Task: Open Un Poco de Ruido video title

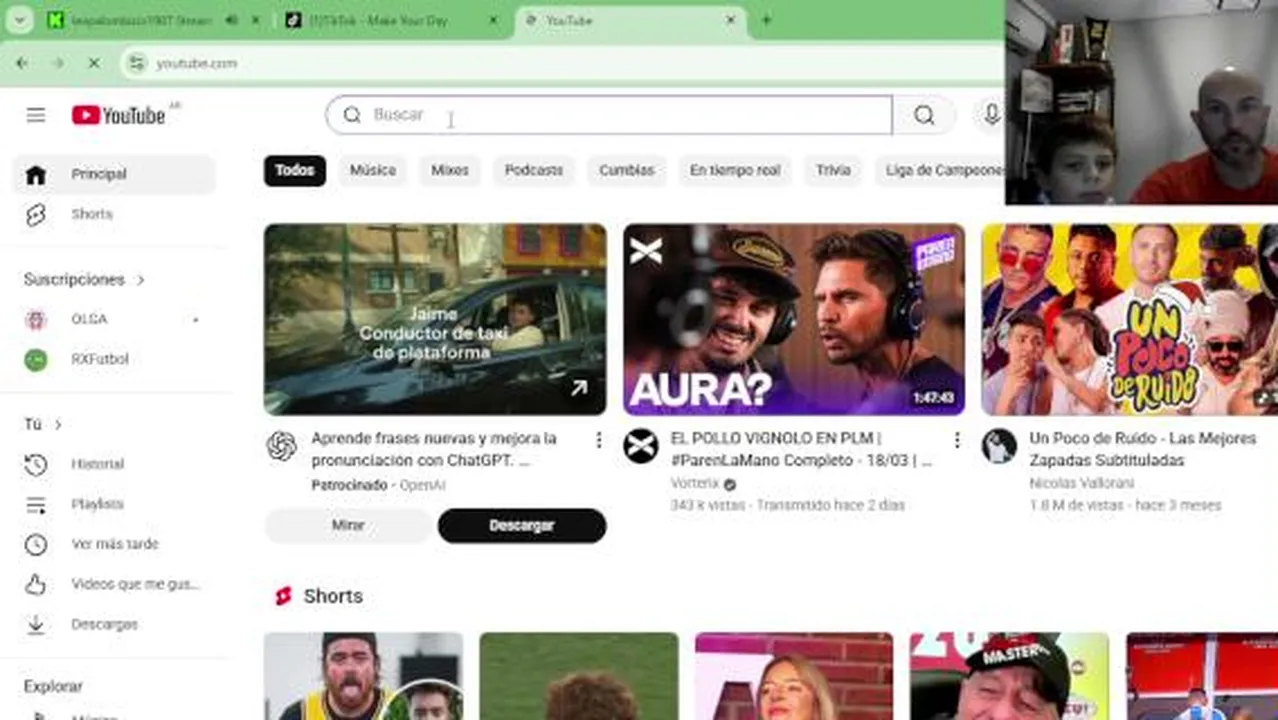Action: [1143, 449]
